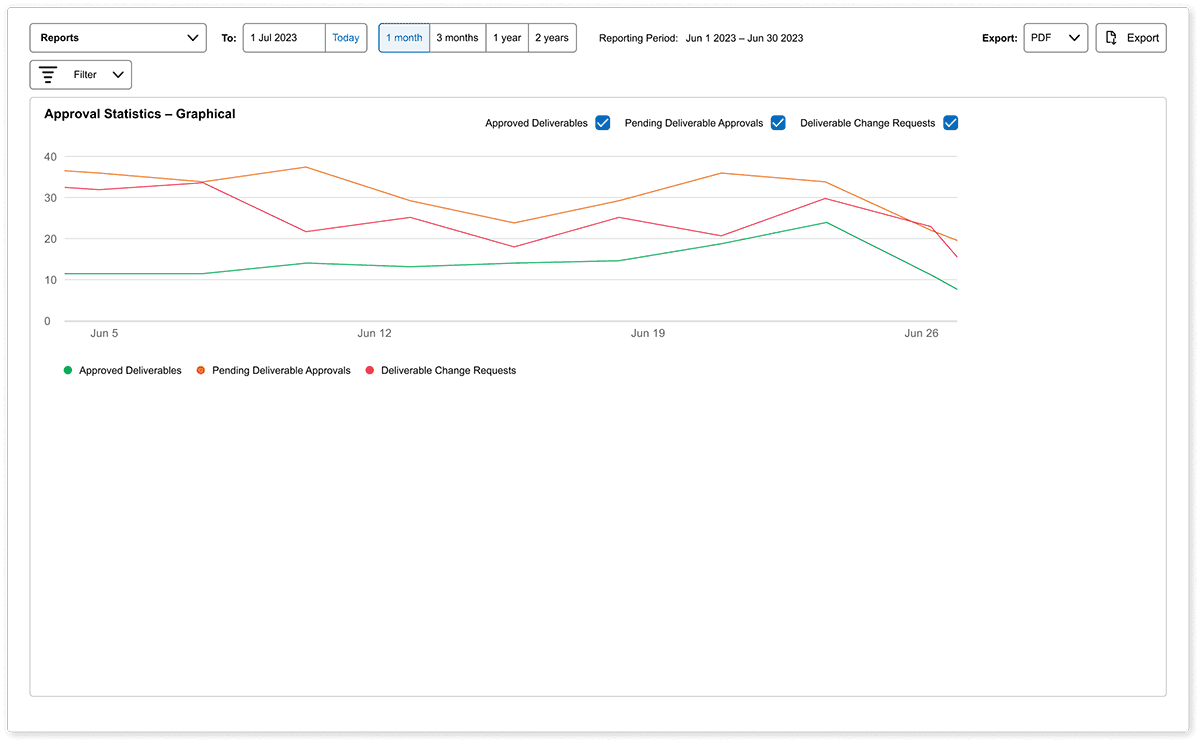Open the Reports dropdown

(118, 37)
